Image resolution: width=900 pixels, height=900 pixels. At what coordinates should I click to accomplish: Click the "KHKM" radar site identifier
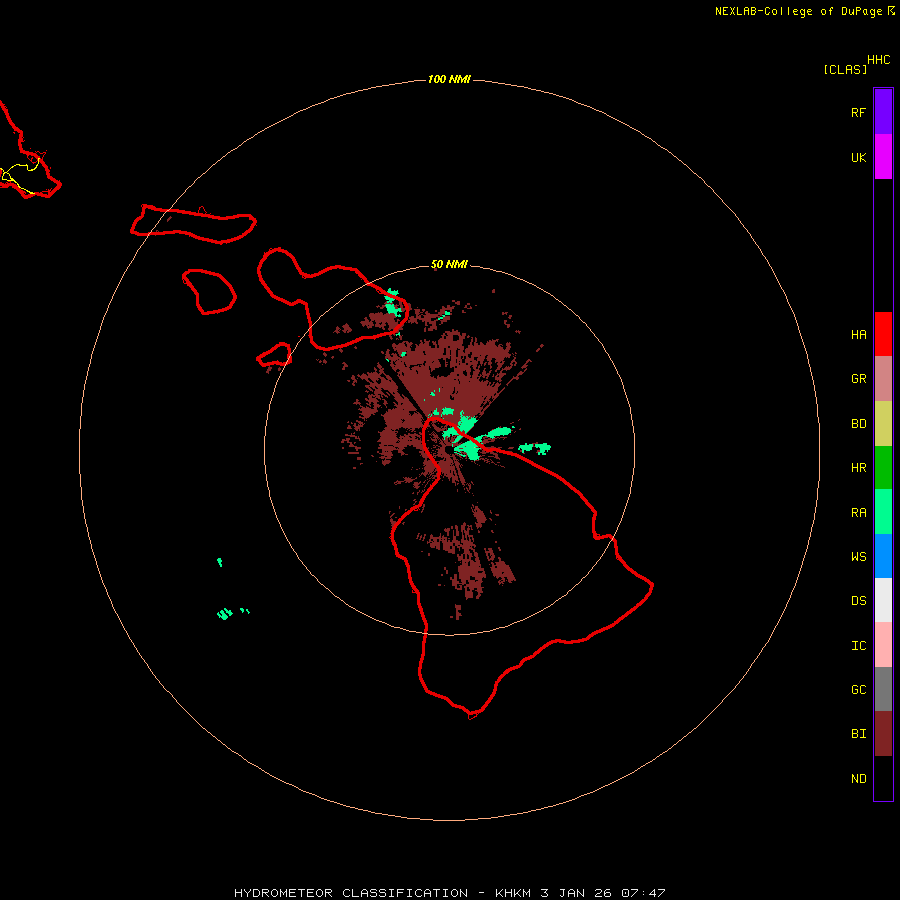[x=513, y=893]
